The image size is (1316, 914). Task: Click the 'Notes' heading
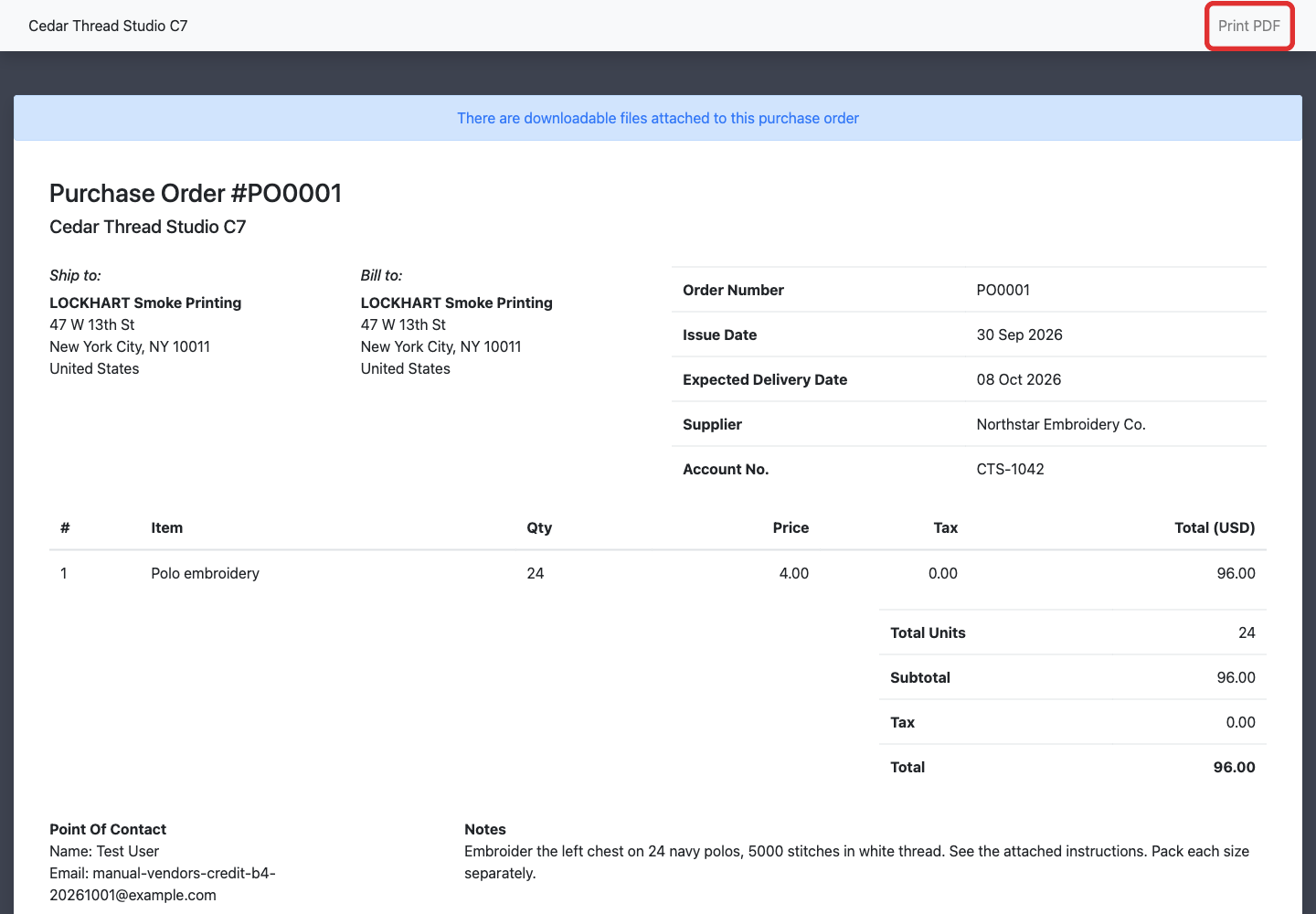point(485,829)
